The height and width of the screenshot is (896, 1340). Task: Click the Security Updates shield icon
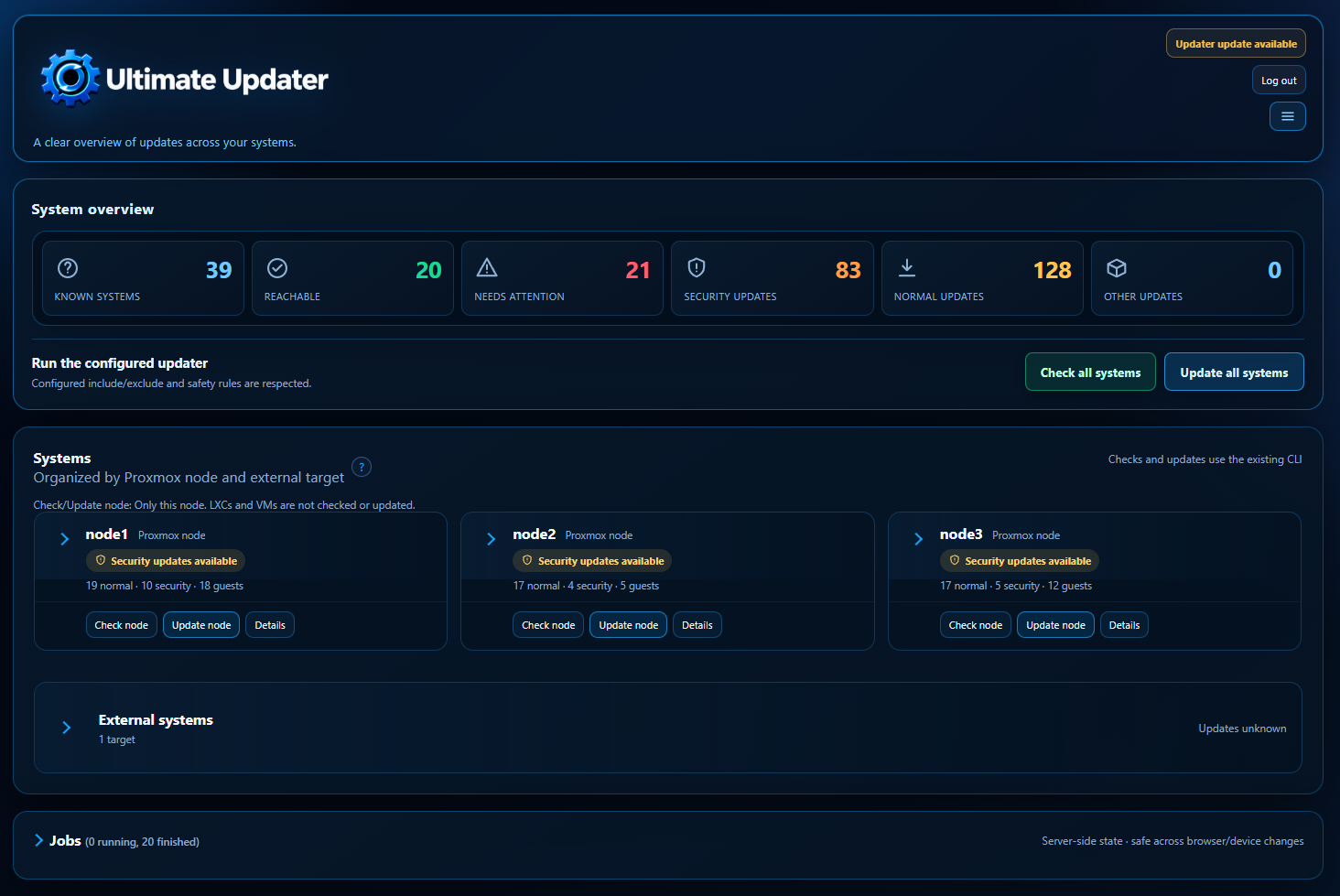pos(697,268)
